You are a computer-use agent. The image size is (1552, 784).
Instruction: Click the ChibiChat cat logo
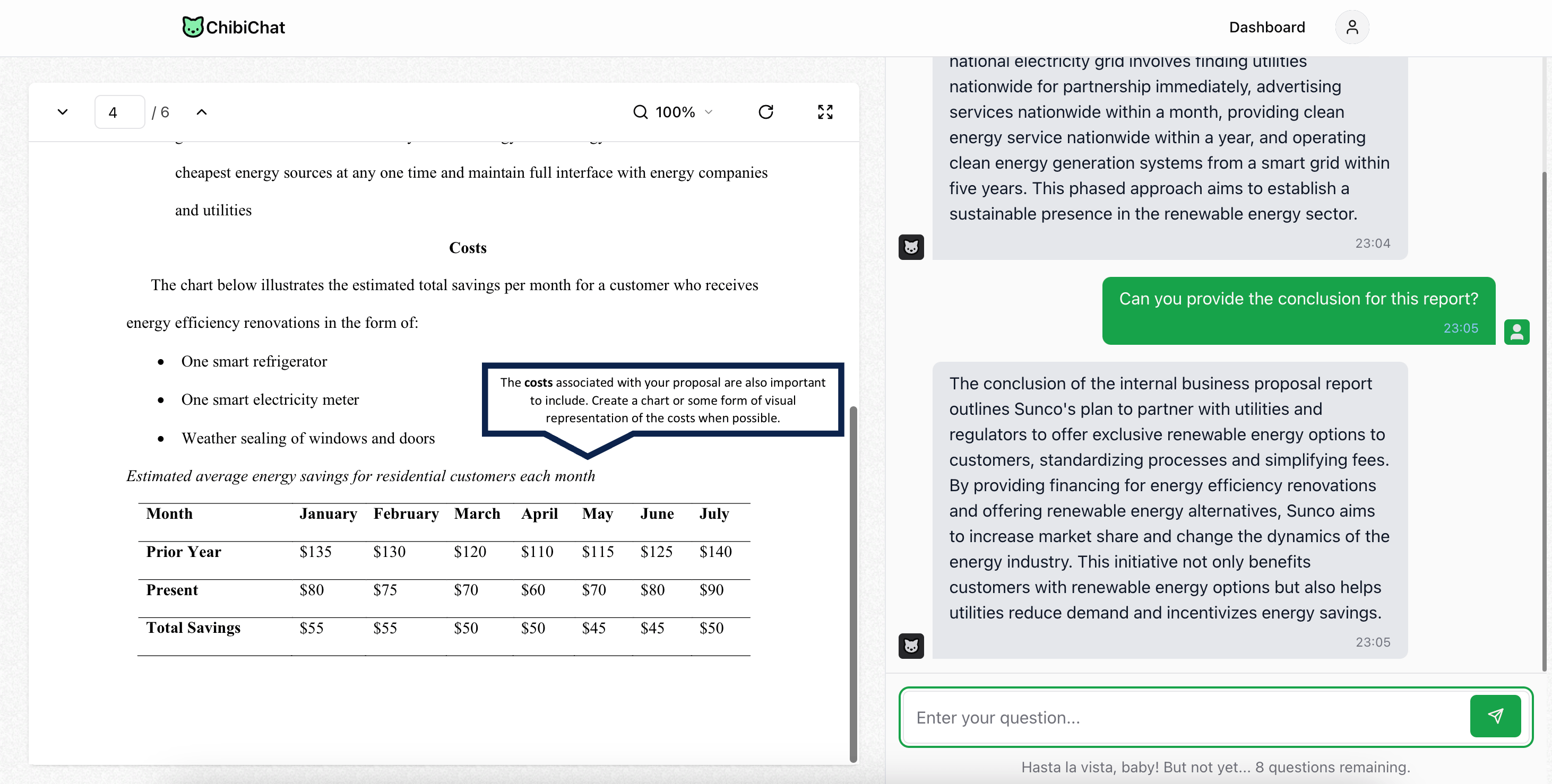point(193,27)
